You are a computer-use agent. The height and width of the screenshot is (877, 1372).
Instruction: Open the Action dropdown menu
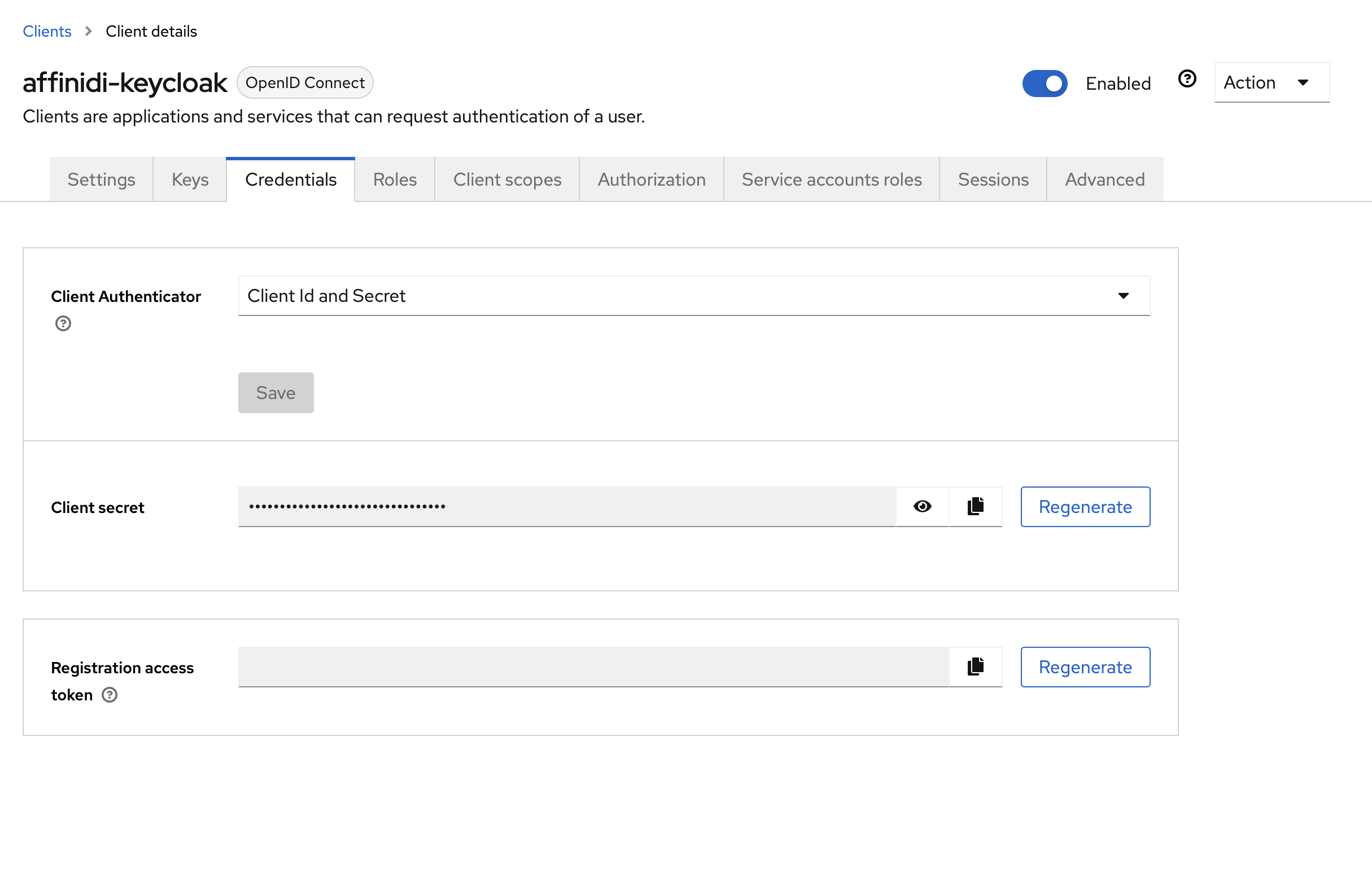click(1271, 82)
